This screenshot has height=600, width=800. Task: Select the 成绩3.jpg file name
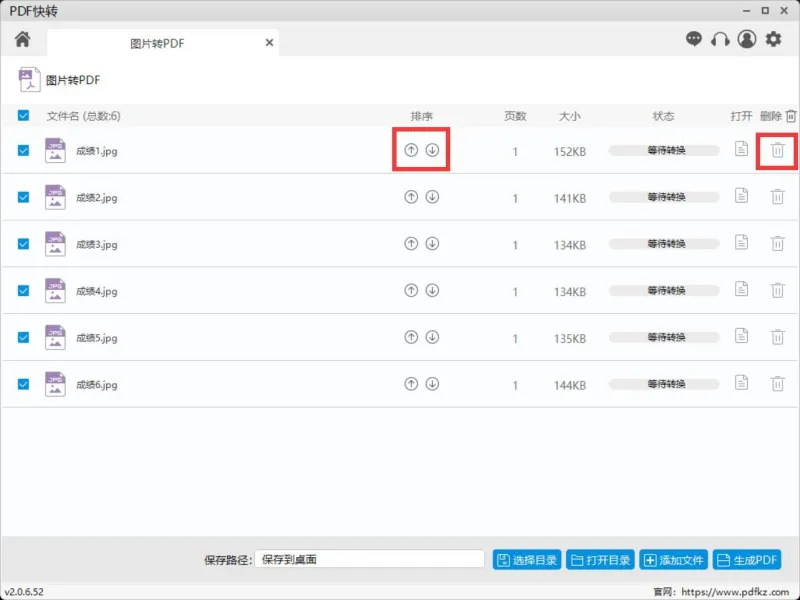click(97, 244)
